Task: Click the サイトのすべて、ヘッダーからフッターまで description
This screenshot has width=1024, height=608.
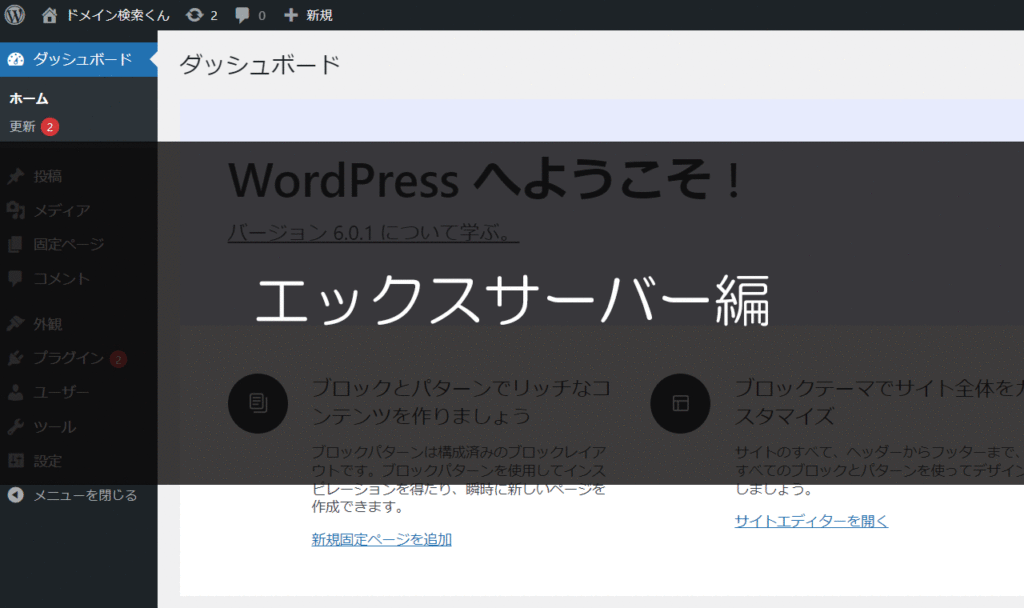Action: pyautogui.click(x=879, y=470)
